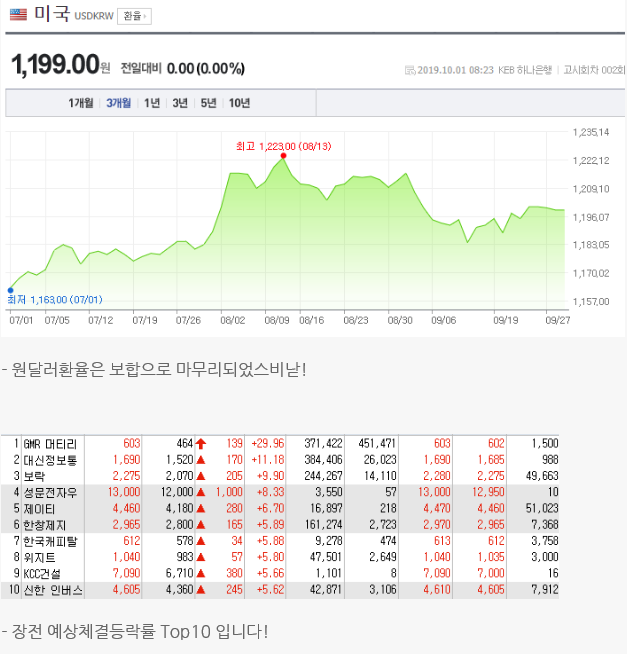
Task: Switch chart to 3년 period
Action: [180, 103]
